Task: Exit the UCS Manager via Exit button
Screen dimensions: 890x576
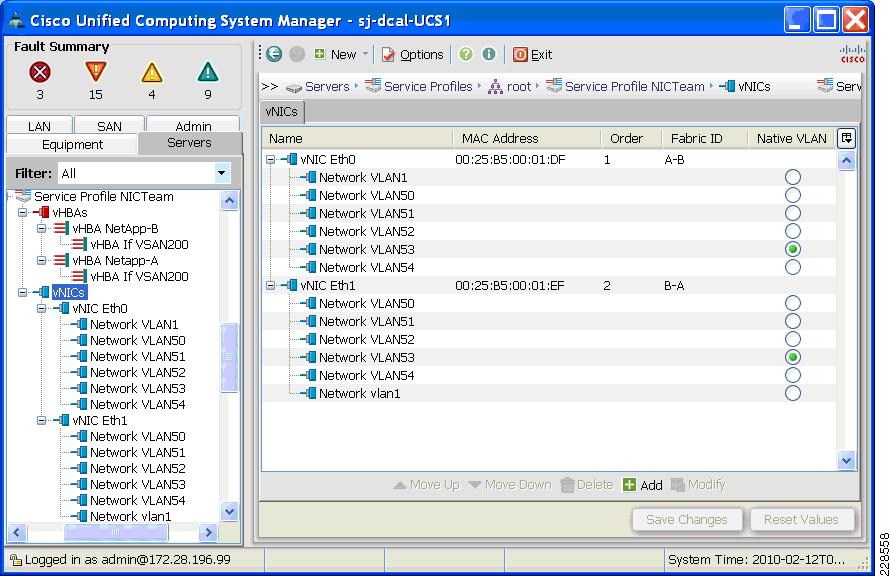Action: point(532,54)
